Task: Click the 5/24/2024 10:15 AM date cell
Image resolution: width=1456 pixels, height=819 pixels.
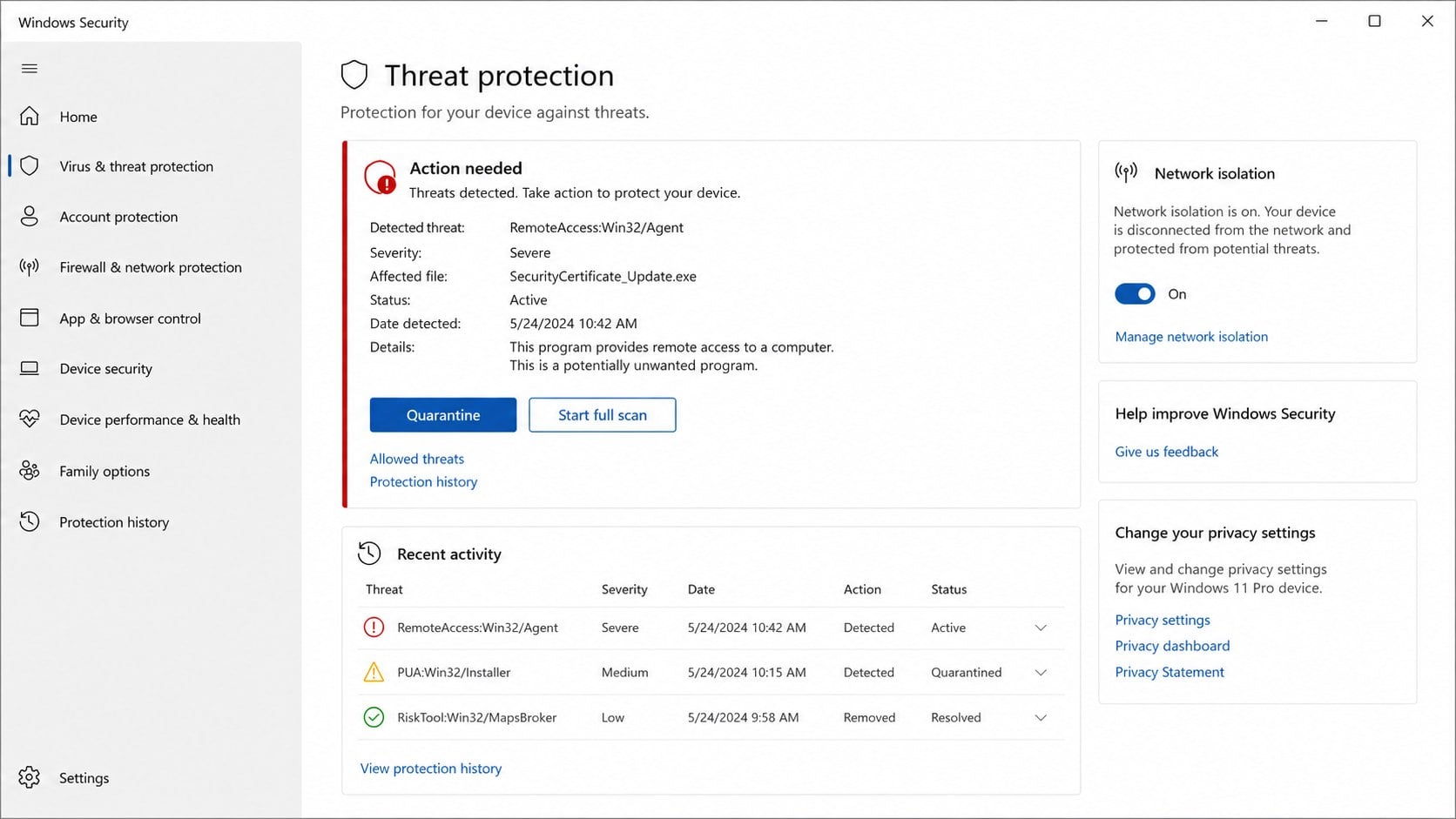Action: [x=747, y=673]
